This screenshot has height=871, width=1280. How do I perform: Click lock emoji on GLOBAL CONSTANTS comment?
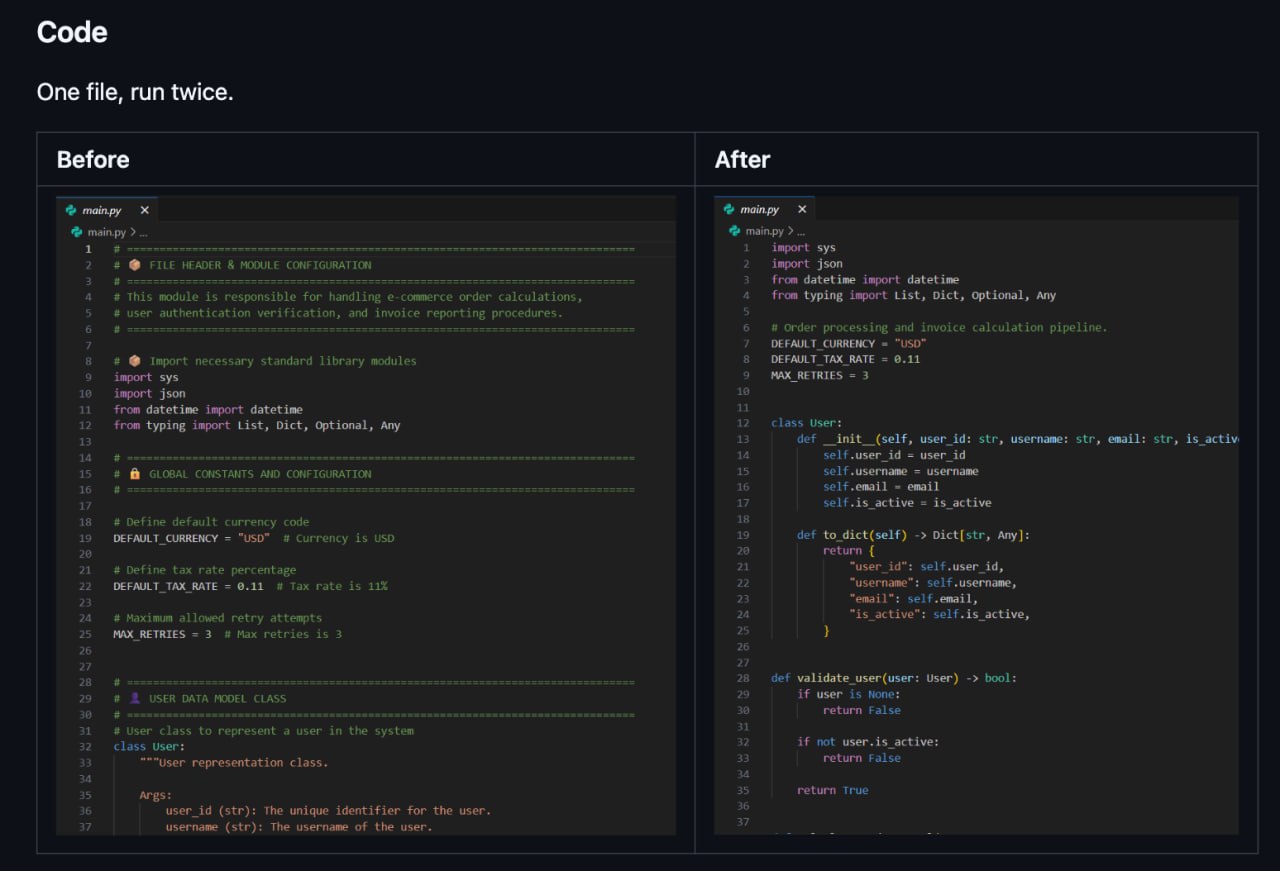pos(134,474)
